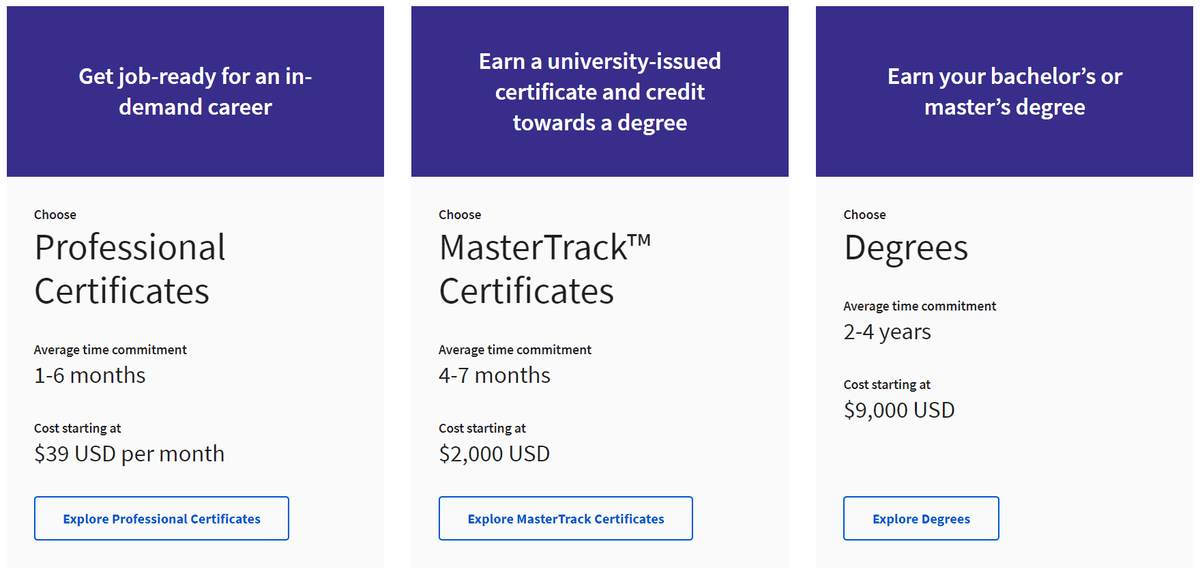Click the '$2,000 USD' price text
Viewport: 1200px width, 576px height.
point(494,454)
